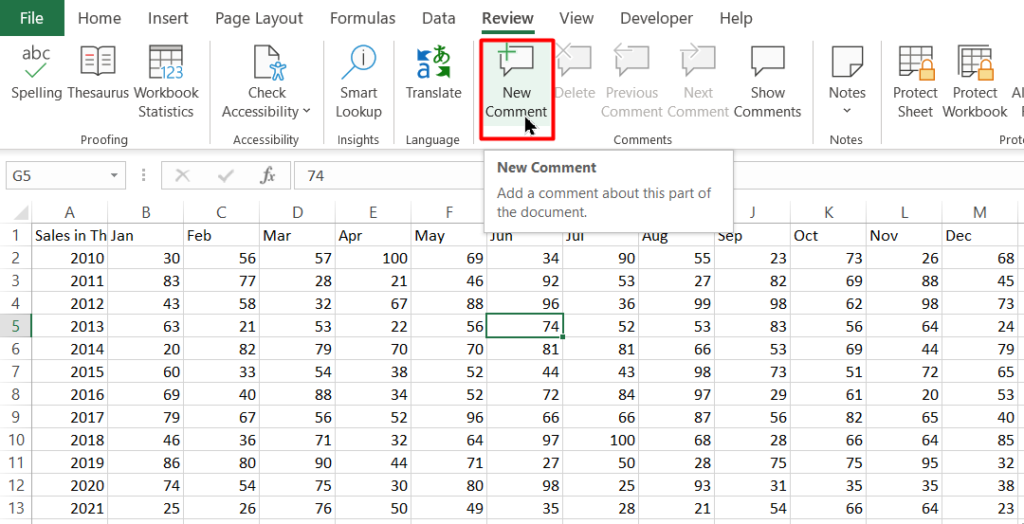
Task: Select cell containing 100 under Apr
Action: point(373,259)
